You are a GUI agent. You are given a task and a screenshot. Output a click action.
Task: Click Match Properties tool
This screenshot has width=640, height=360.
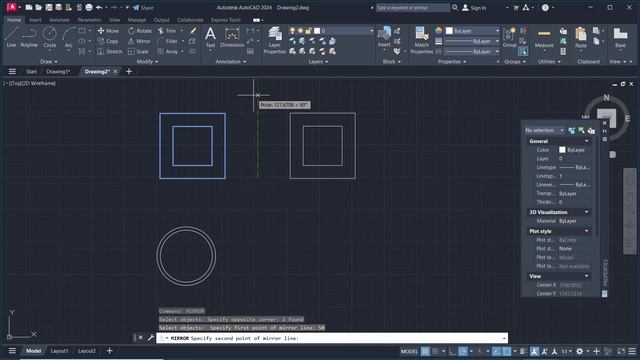coord(421,40)
